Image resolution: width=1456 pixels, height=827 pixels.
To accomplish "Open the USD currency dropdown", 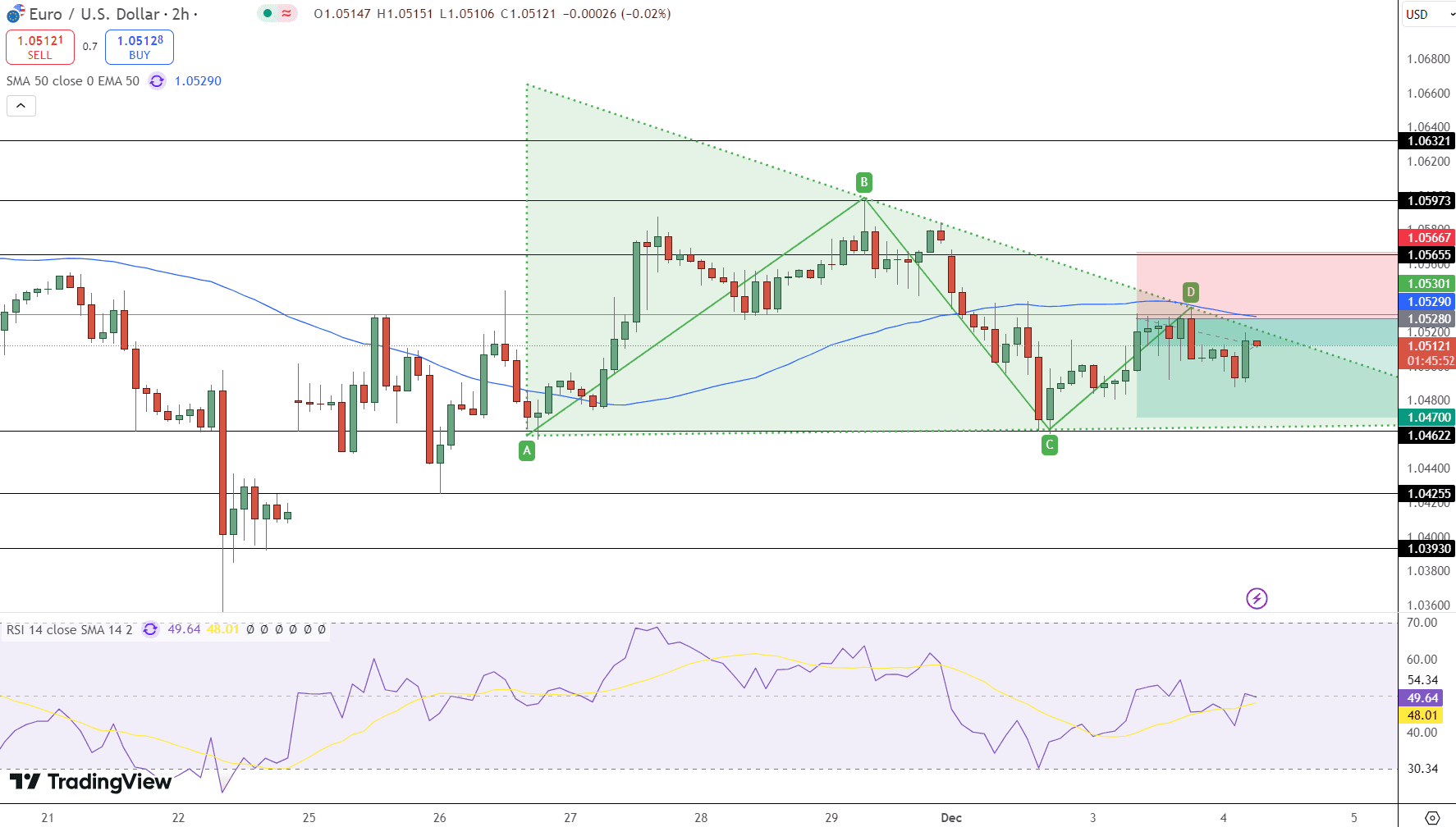I will (1428, 14).
